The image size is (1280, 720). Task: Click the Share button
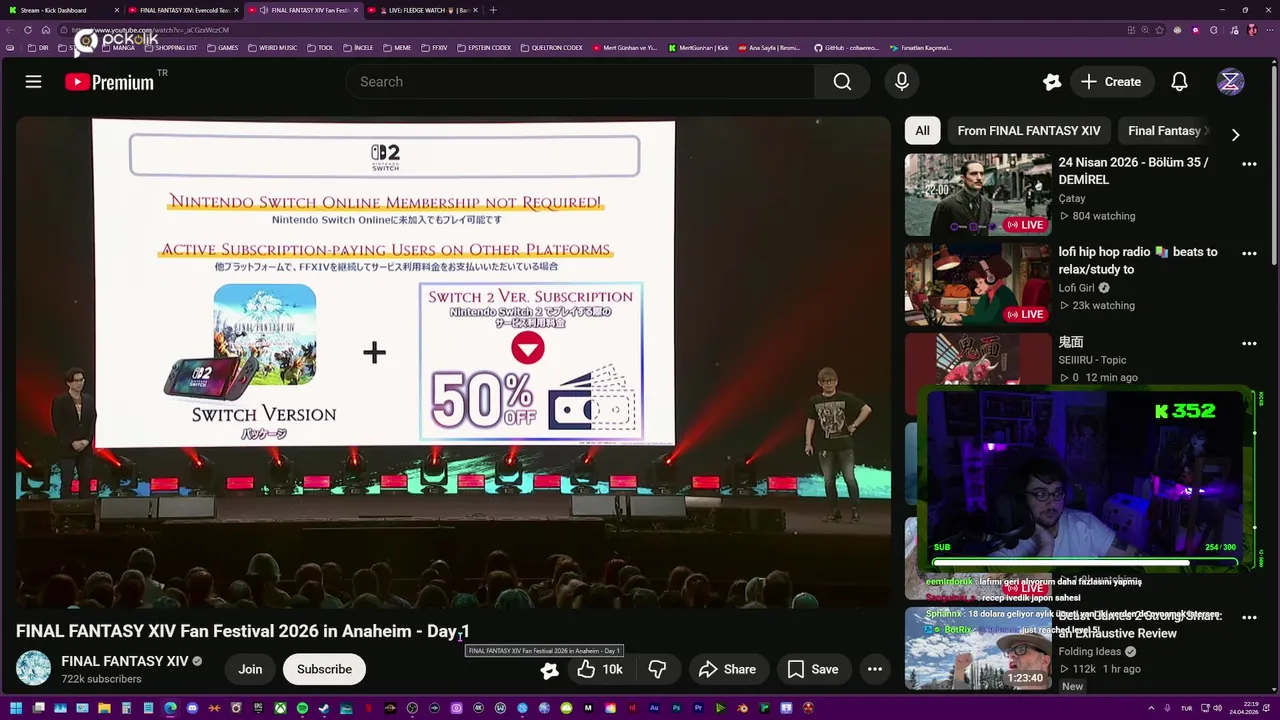[727, 669]
